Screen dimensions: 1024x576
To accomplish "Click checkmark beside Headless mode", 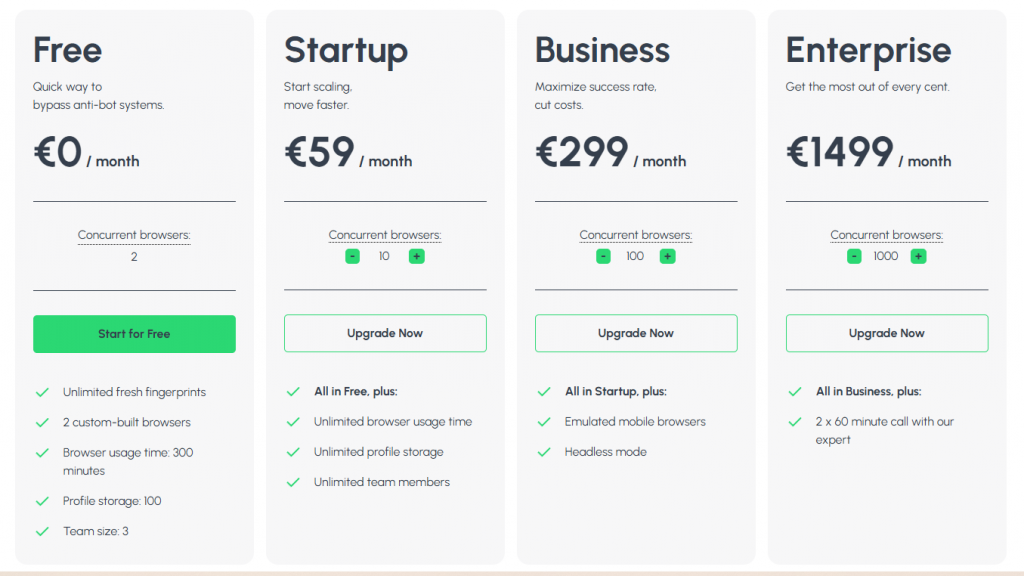I will (x=544, y=452).
